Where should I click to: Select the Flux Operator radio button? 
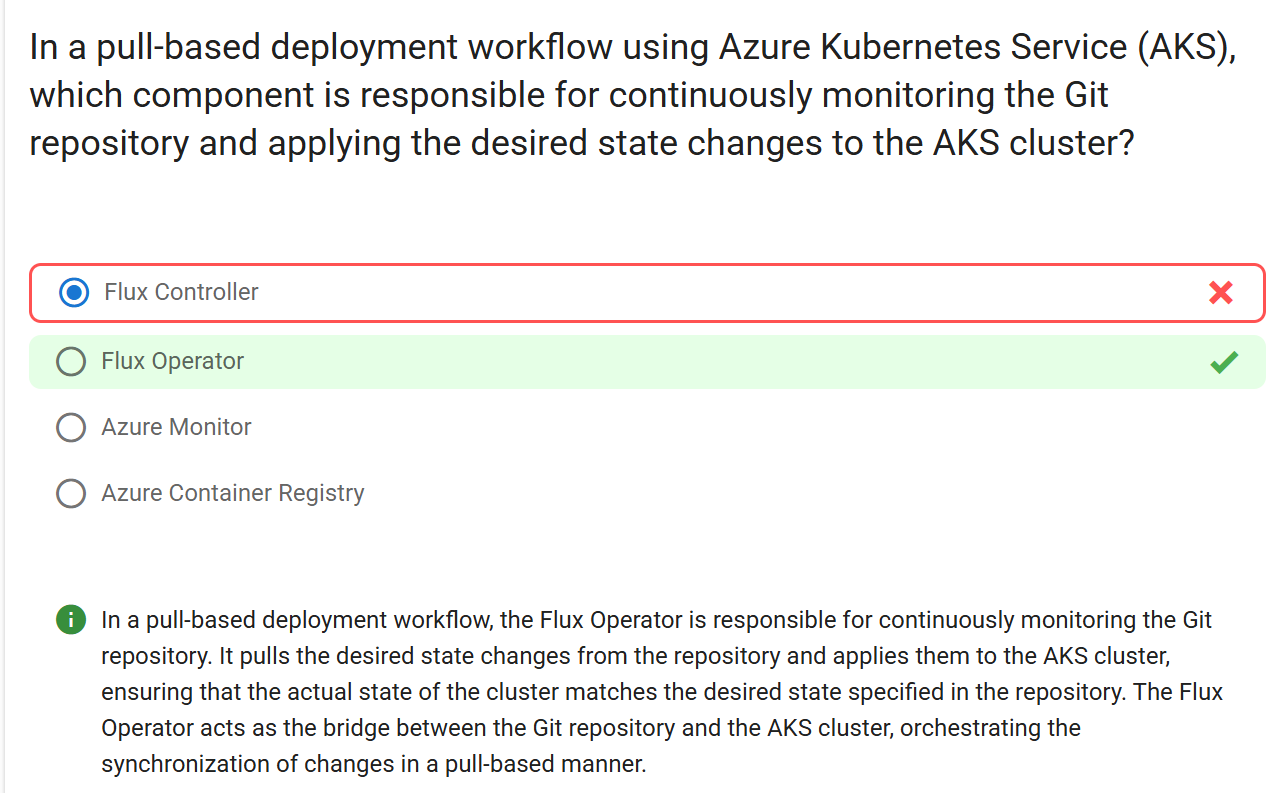(71, 361)
